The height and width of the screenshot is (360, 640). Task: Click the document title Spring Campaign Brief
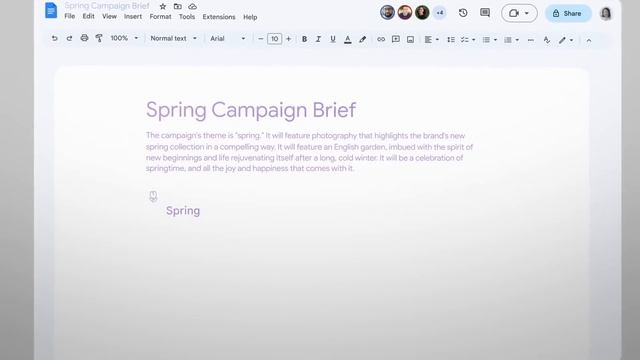(107, 6)
